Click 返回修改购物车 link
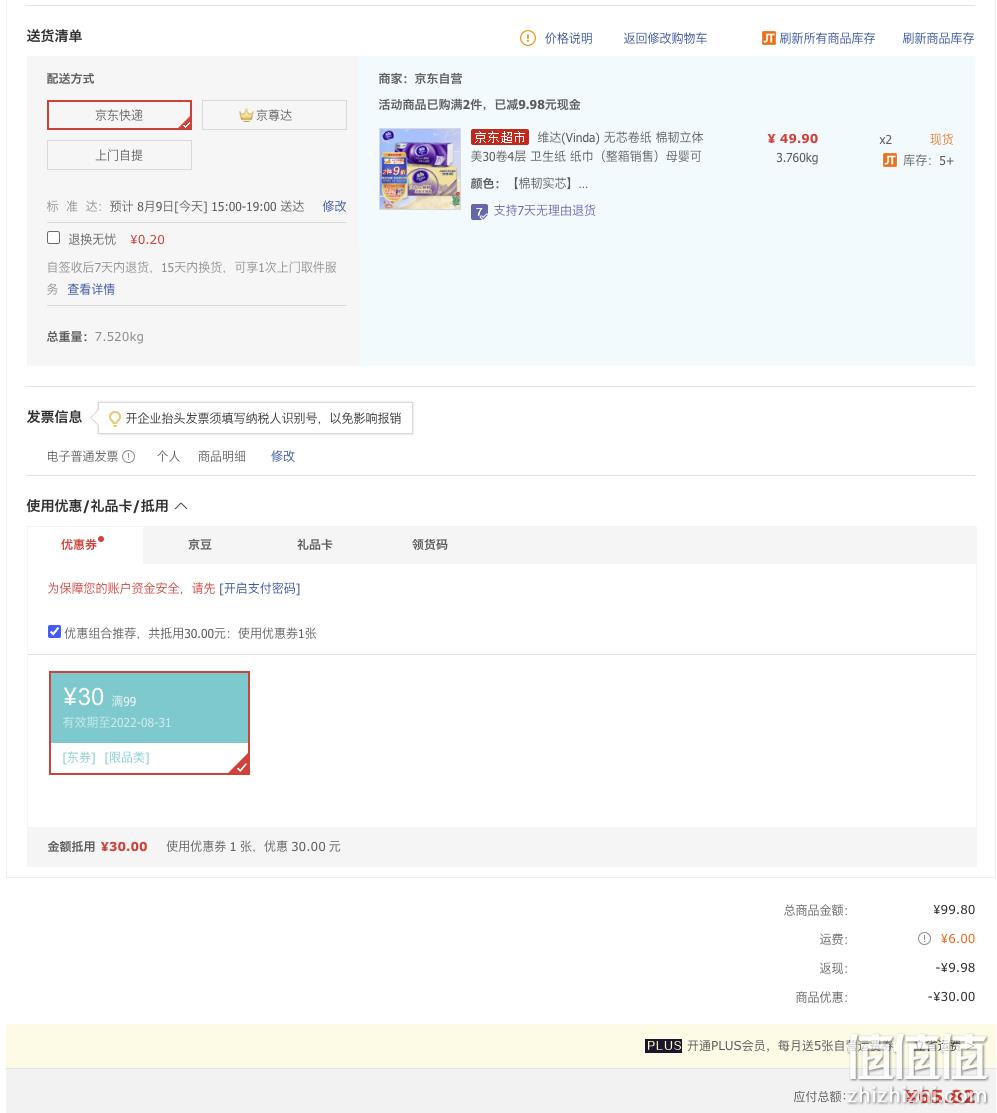The height and width of the screenshot is (1113, 997). click(665, 38)
